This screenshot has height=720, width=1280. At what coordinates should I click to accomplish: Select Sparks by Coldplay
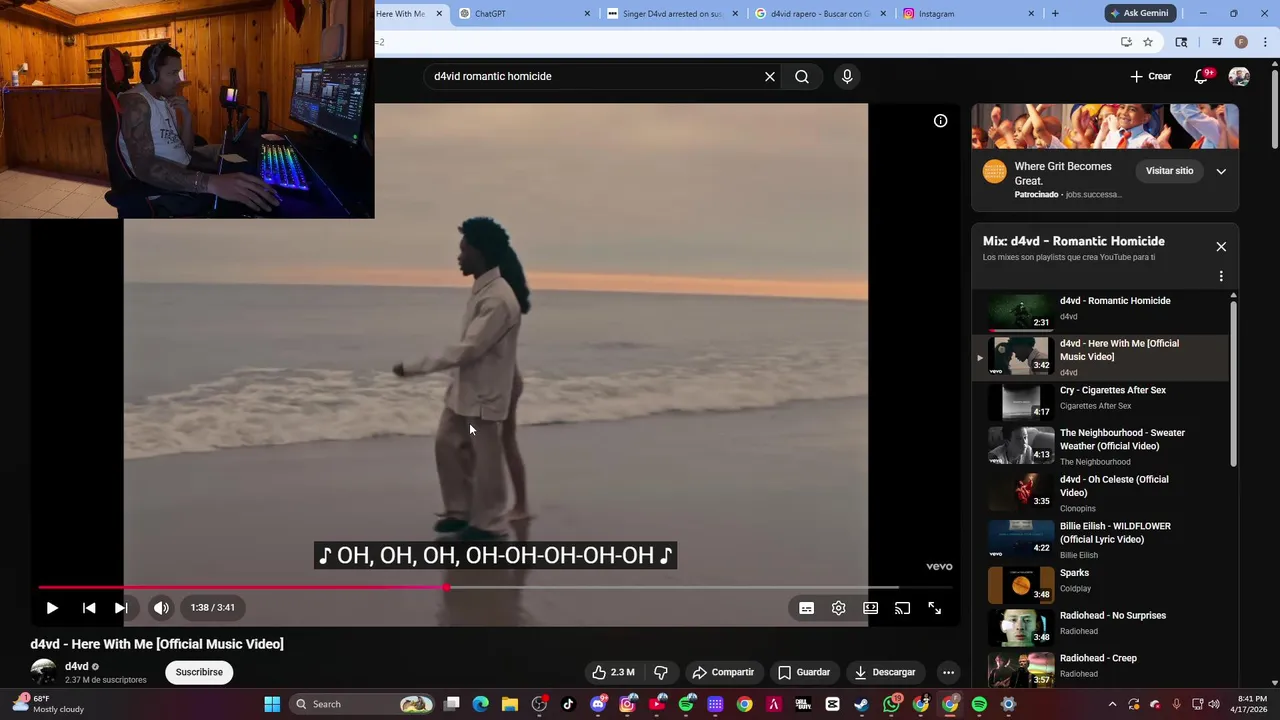[1100, 584]
